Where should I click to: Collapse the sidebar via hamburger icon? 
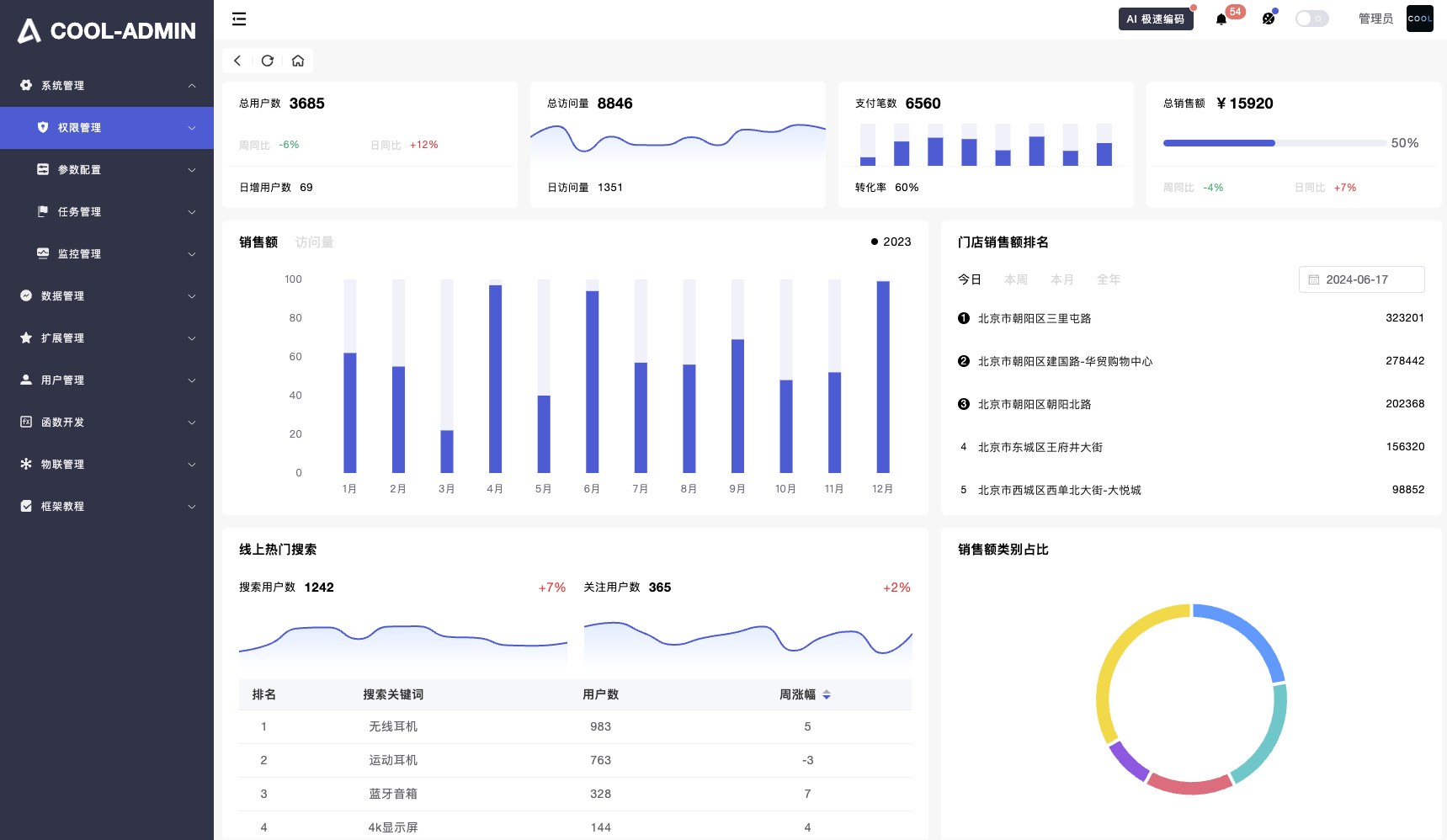pos(239,19)
